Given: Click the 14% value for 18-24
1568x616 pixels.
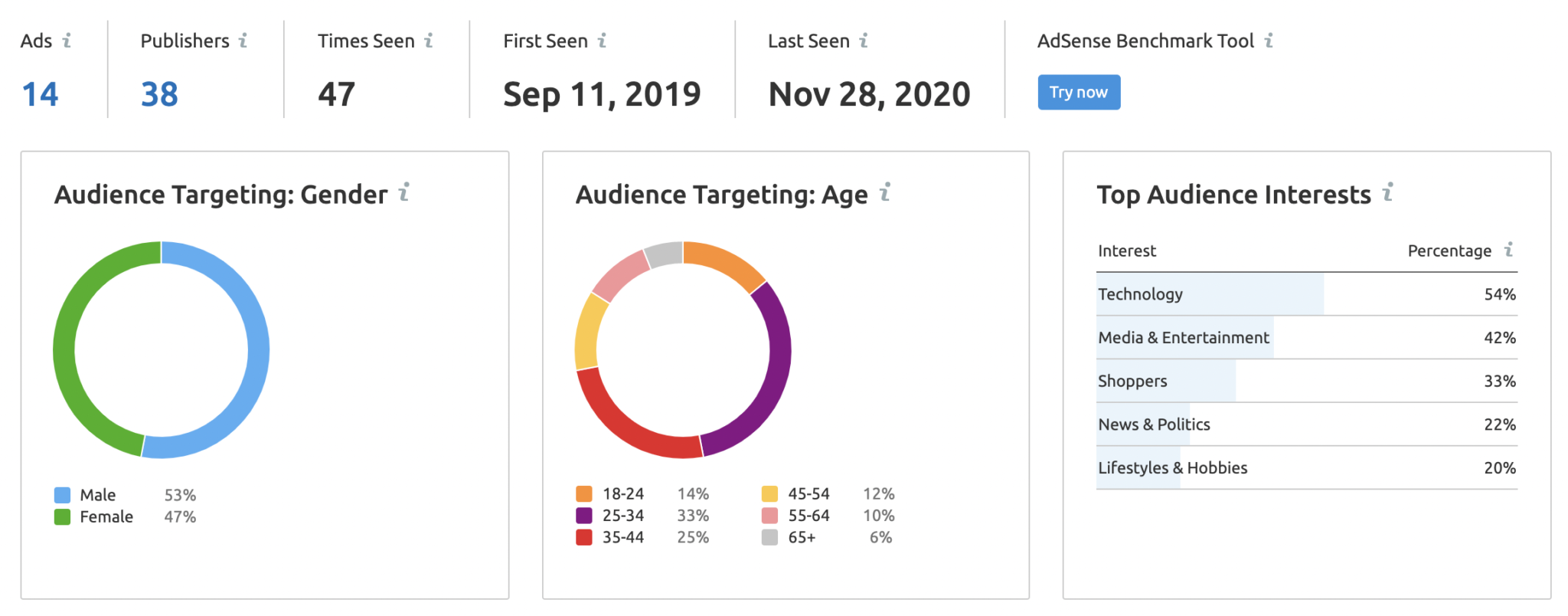Looking at the screenshot, I should (x=693, y=493).
